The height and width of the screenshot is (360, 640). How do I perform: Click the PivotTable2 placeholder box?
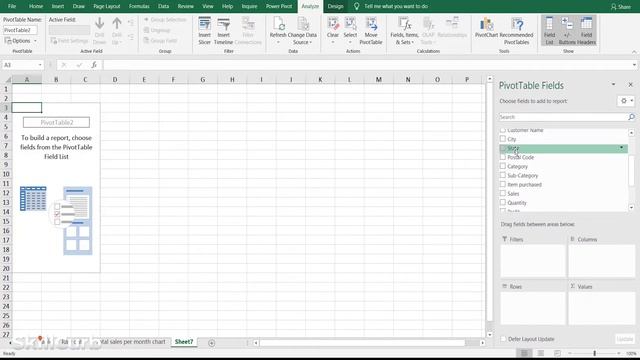56,122
